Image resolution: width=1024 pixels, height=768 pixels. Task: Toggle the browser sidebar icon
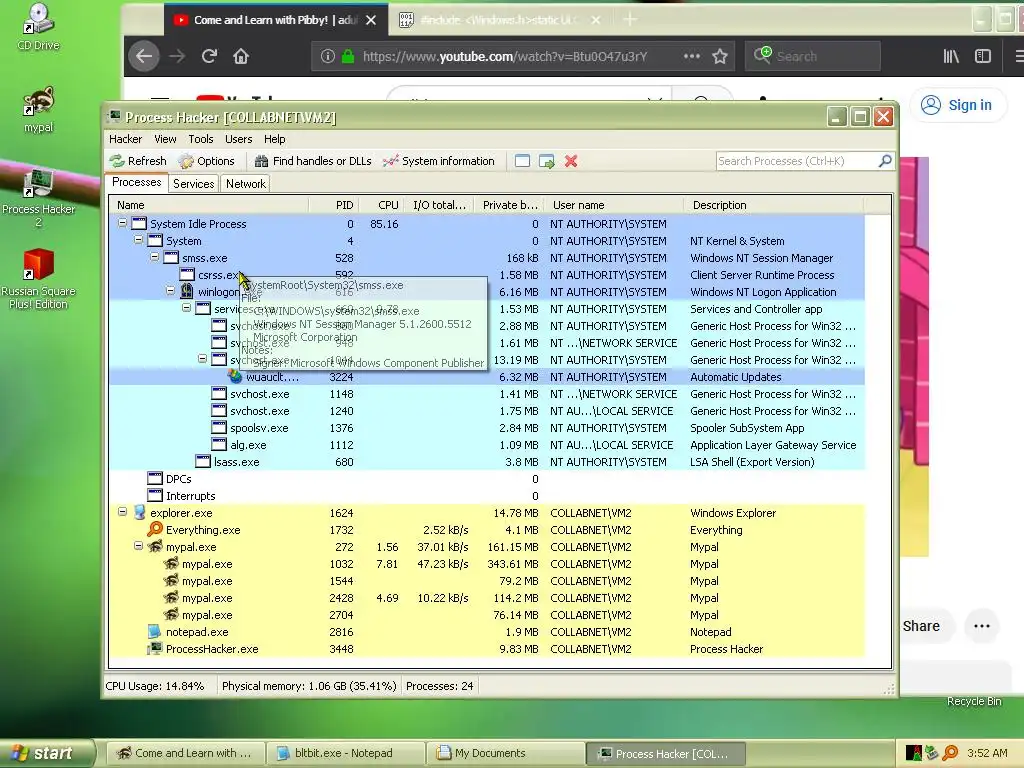pos(983,56)
